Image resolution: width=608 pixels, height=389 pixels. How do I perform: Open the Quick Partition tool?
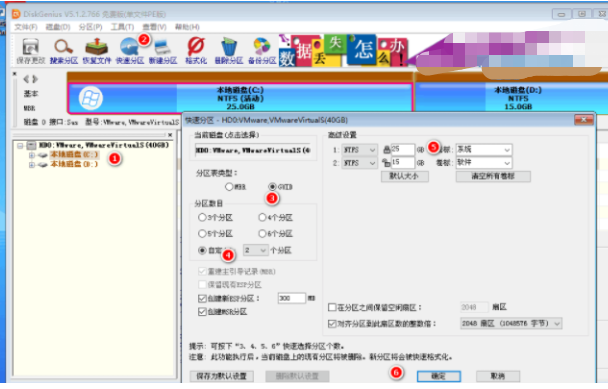click(x=130, y=51)
